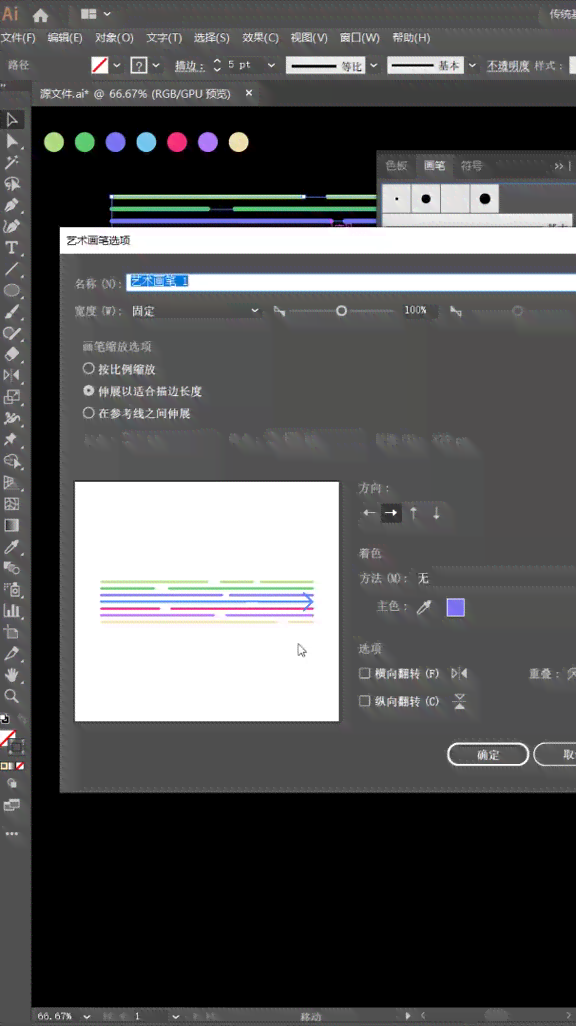Select the Column Graph tool
576x1026 pixels.
pyautogui.click(x=12, y=610)
